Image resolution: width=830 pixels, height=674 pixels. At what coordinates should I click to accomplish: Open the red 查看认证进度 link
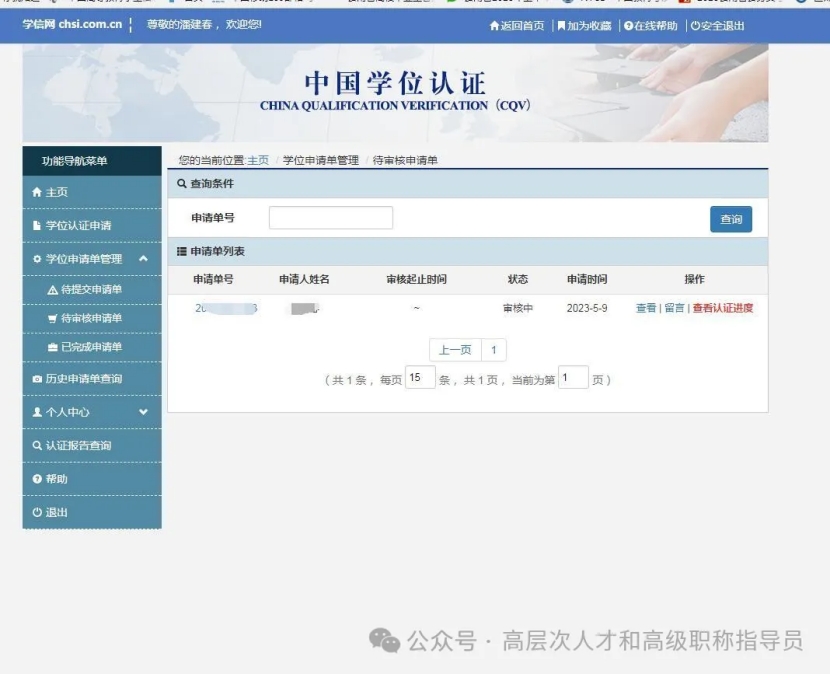tap(723, 308)
